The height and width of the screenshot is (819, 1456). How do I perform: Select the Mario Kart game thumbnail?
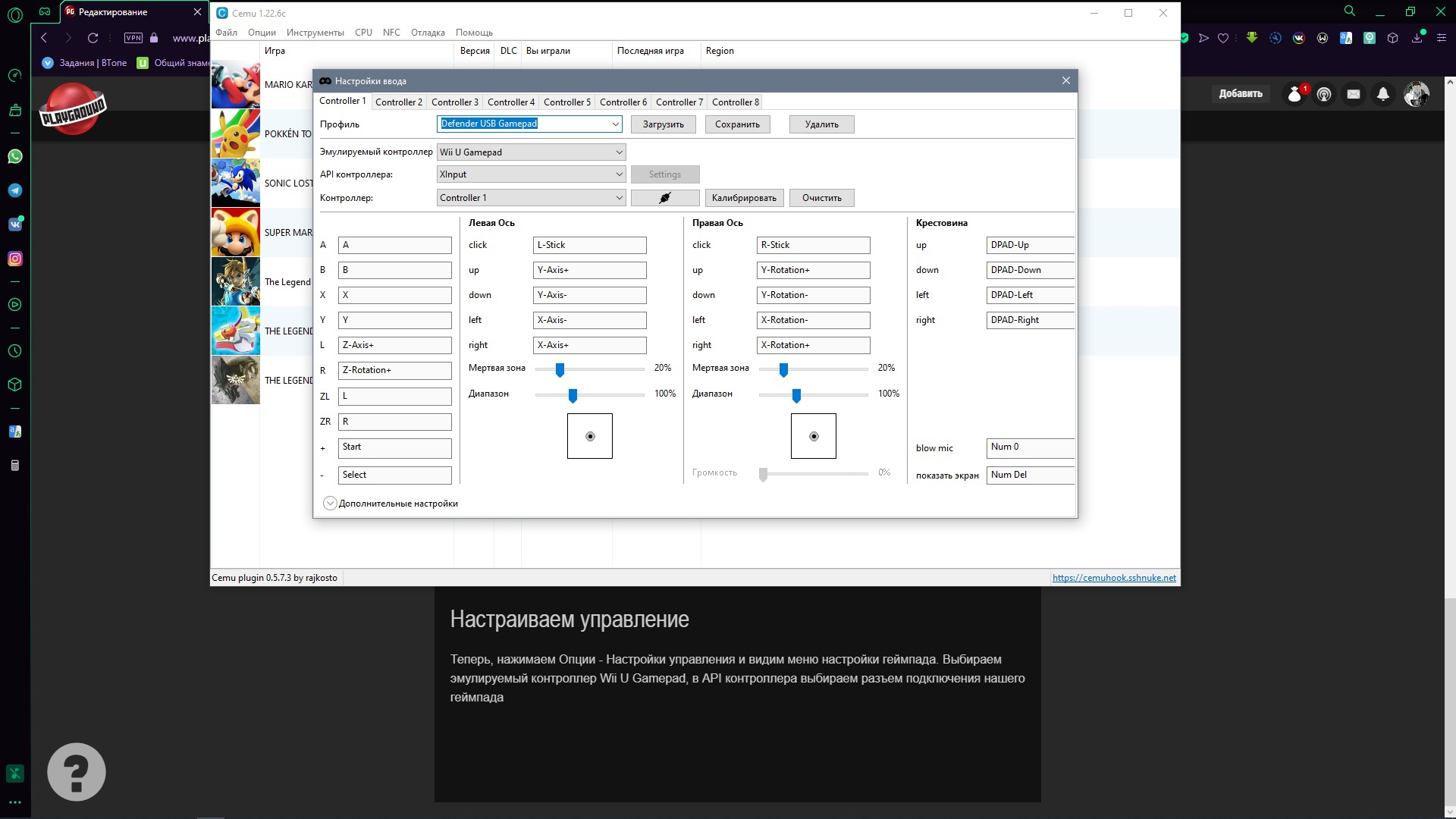pos(235,84)
